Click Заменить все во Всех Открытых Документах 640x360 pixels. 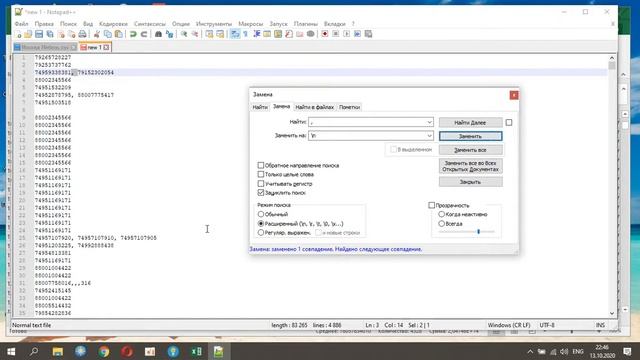click(470, 166)
